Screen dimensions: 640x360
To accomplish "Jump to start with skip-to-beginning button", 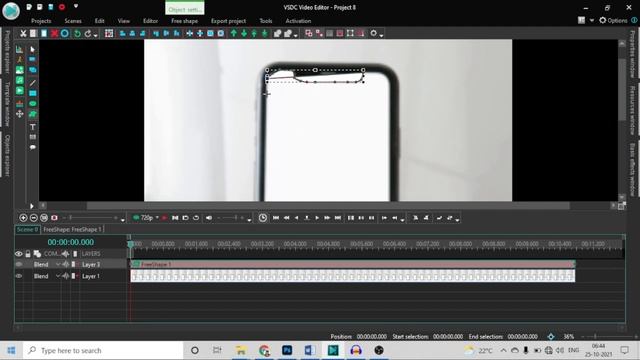I will [x=276, y=218].
